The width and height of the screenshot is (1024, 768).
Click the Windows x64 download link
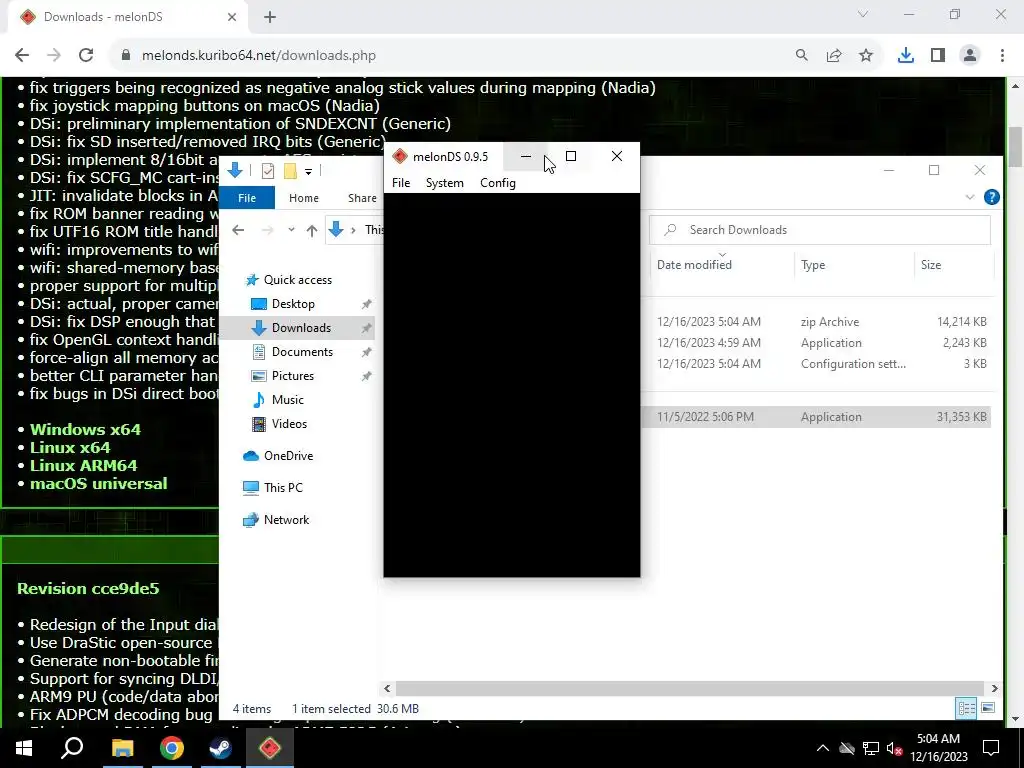pyautogui.click(x=85, y=430)
